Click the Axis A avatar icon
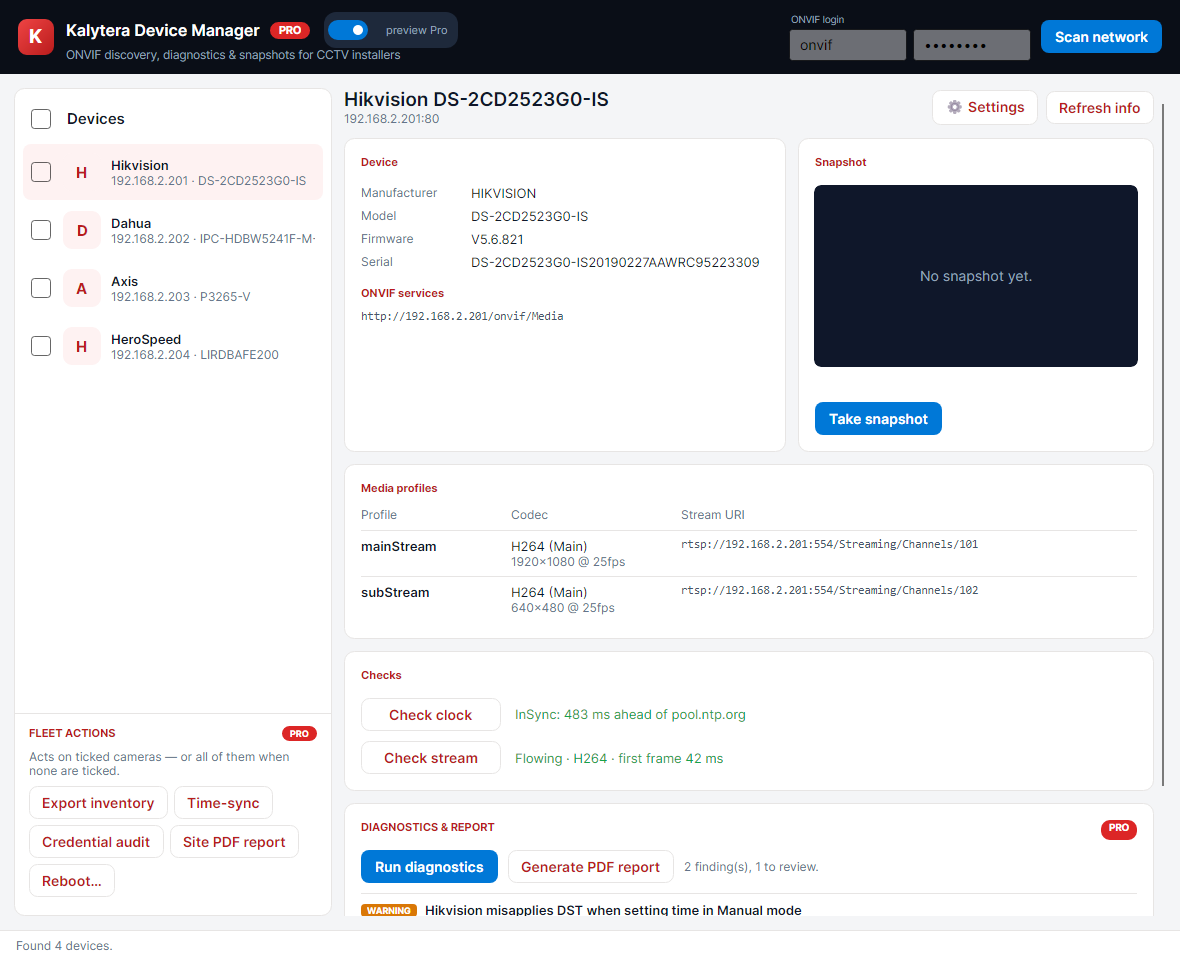Image resolution: width=1180 pixels, height=960 pixels. point(81,288)
